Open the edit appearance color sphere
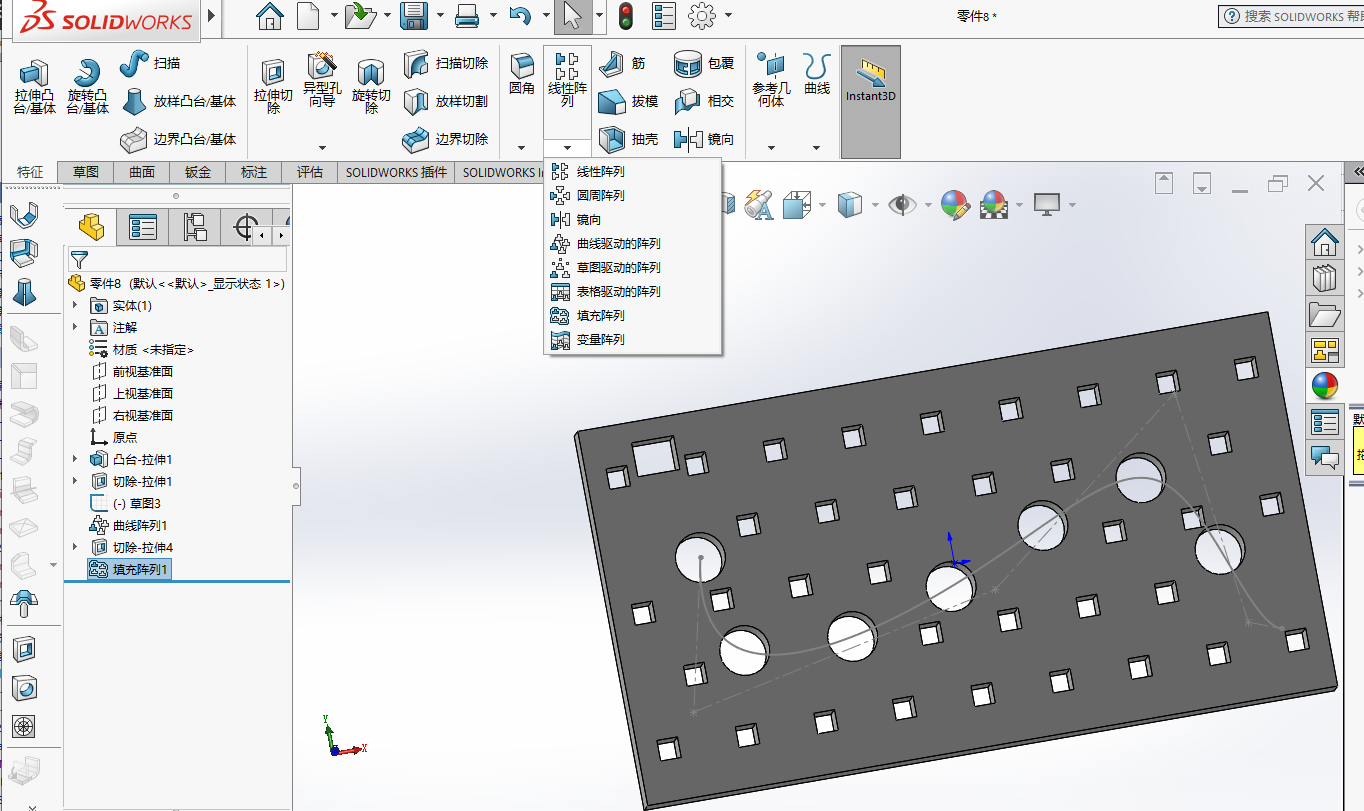The height and width of the screenshot is (811, 1364). coord(955,205)
